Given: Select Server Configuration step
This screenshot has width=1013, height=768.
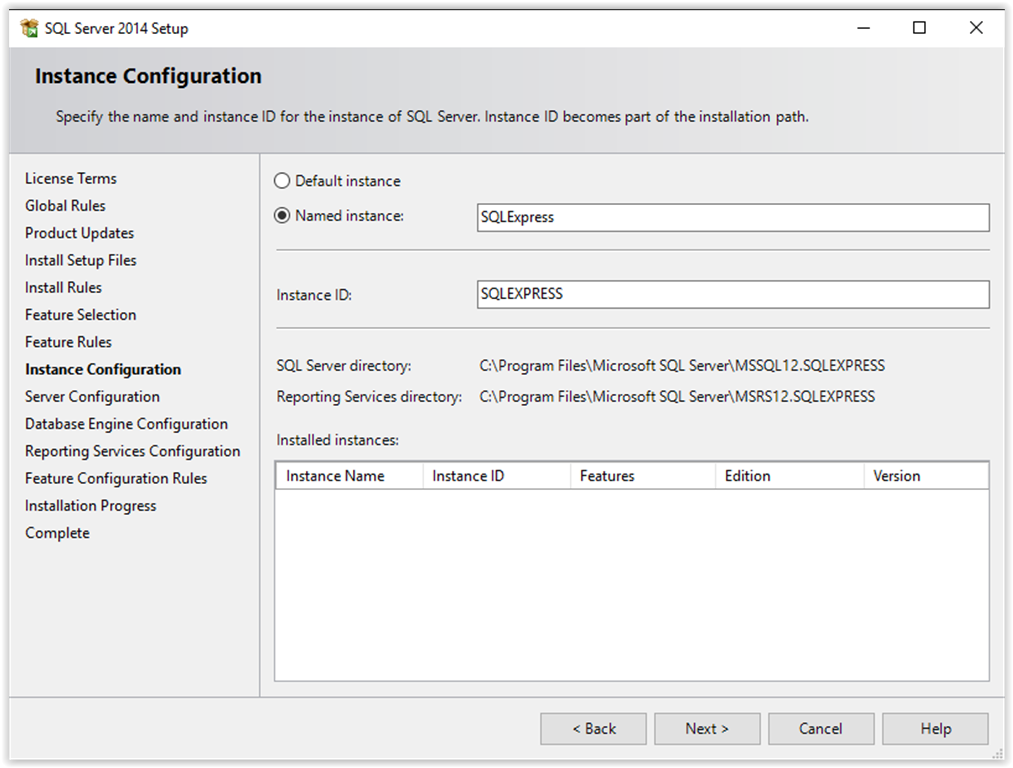Looking at the screenshot, I should point(92,397).
